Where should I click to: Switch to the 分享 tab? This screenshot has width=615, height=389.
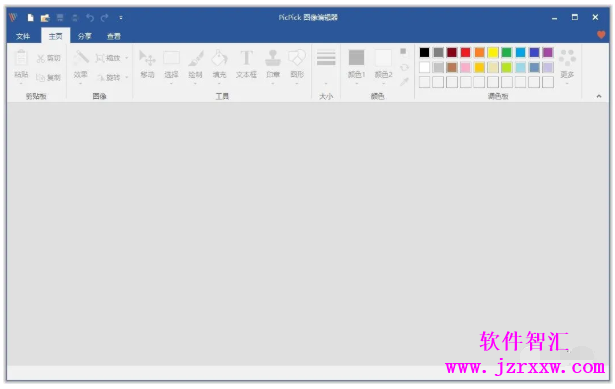point(84,36)
